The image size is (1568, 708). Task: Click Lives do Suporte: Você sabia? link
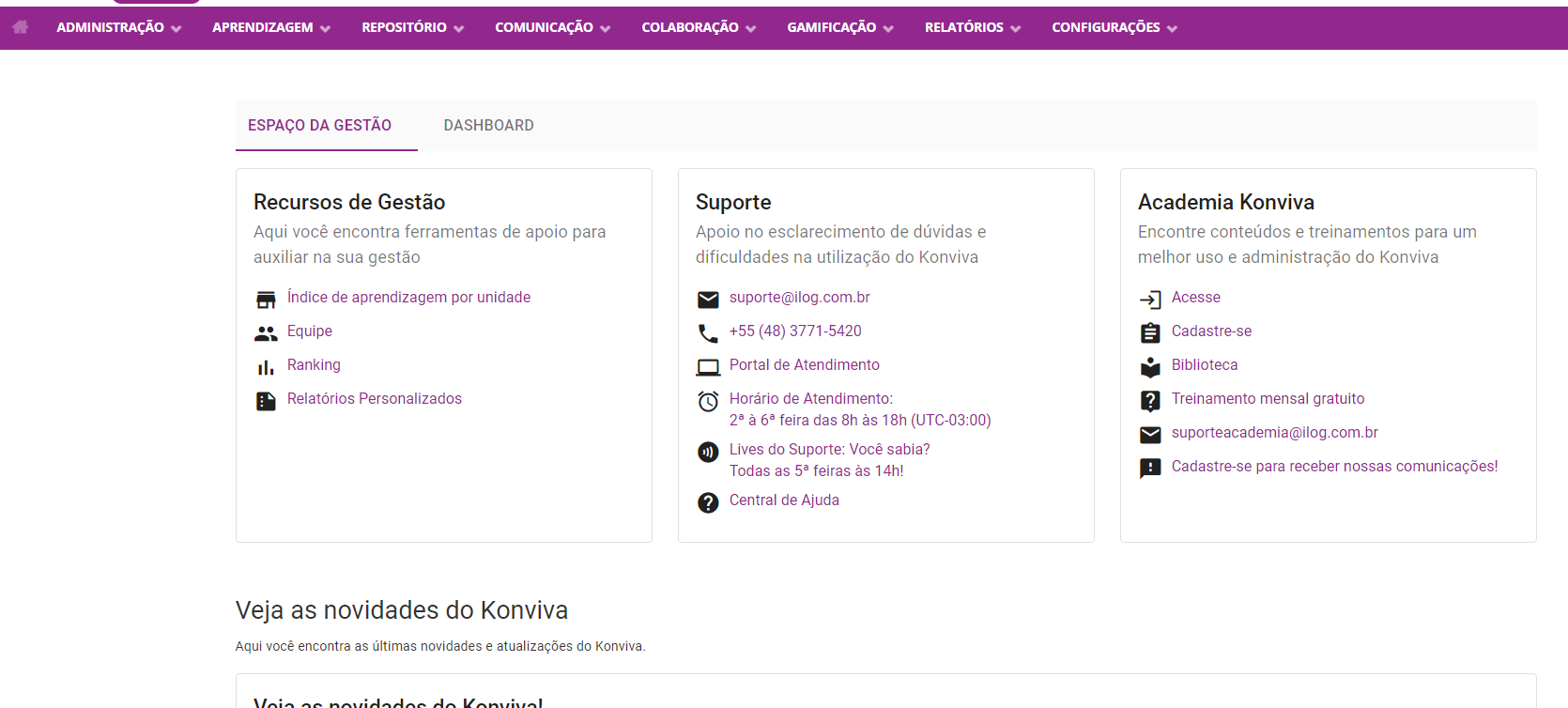tap(830, 449)
